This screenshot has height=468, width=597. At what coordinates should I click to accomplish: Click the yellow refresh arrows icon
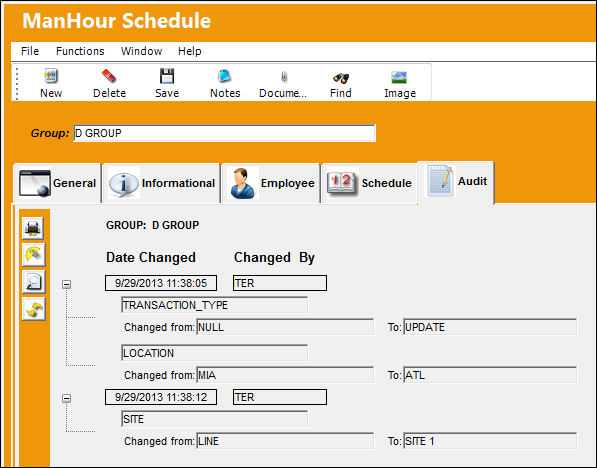point(34,309)
